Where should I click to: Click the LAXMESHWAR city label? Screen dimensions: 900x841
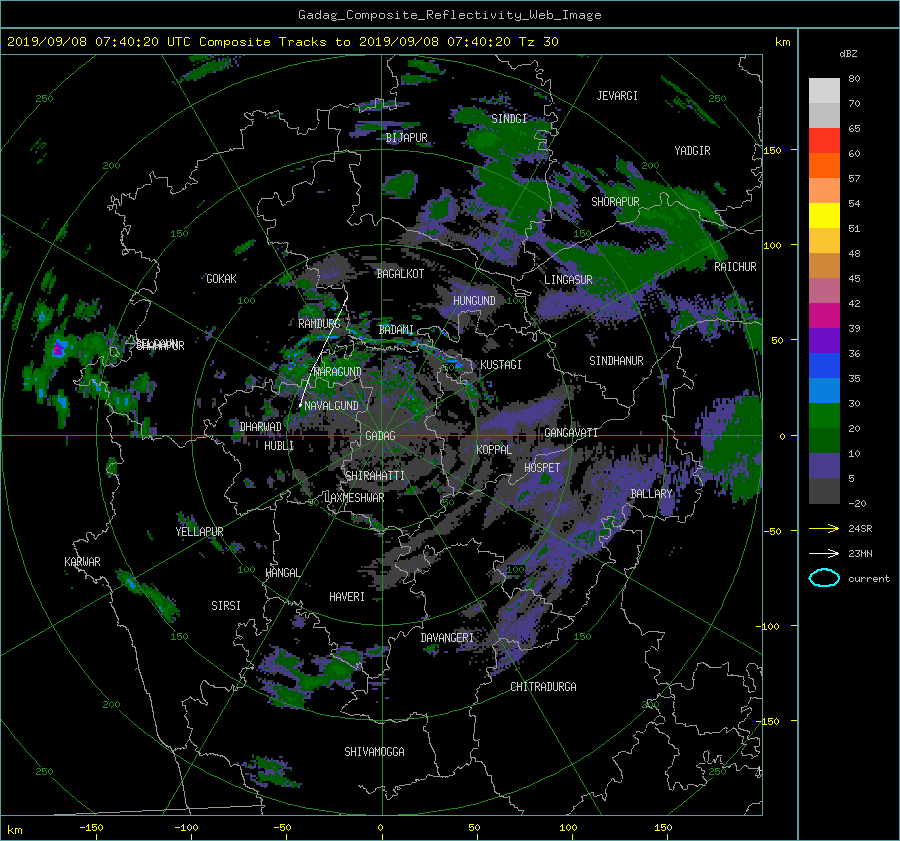pos(354,498)
